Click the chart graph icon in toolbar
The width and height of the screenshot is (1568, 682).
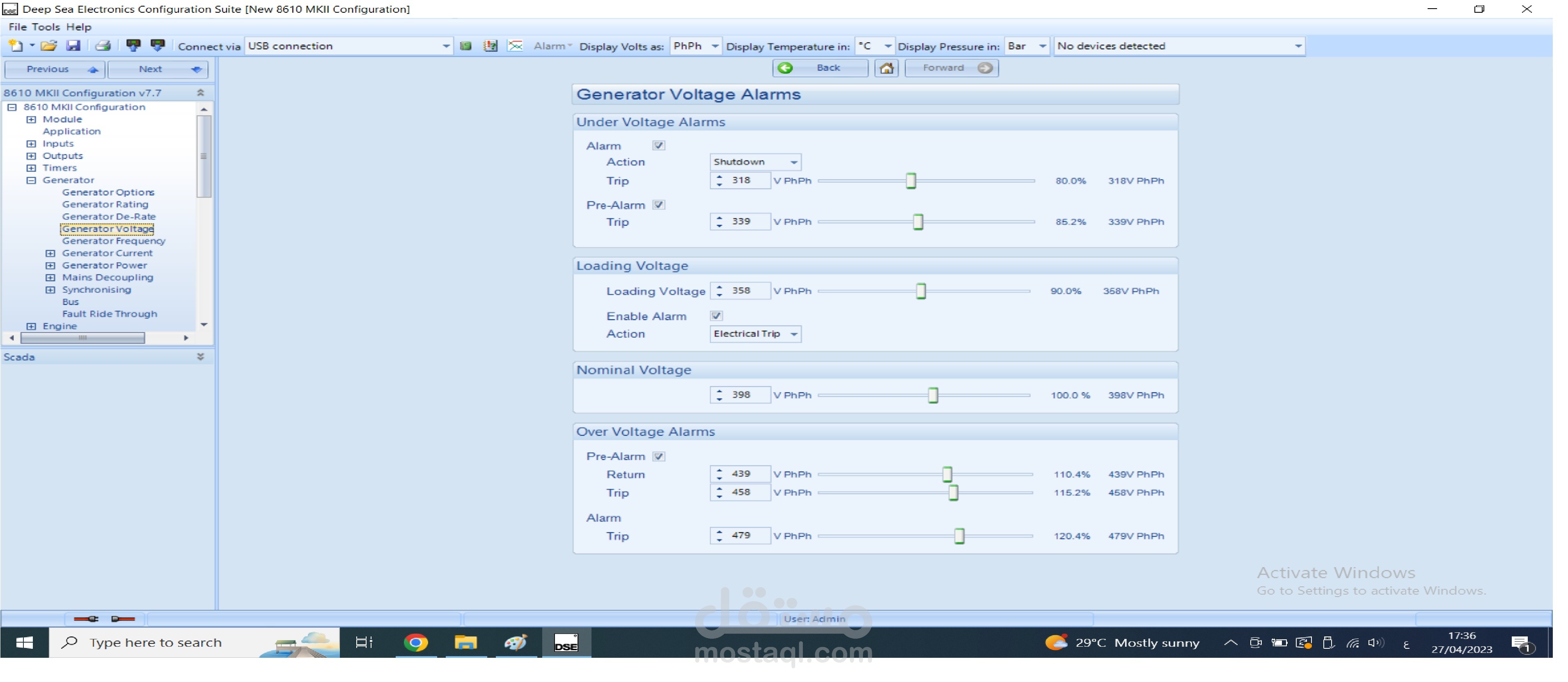[x=516, y=46]
